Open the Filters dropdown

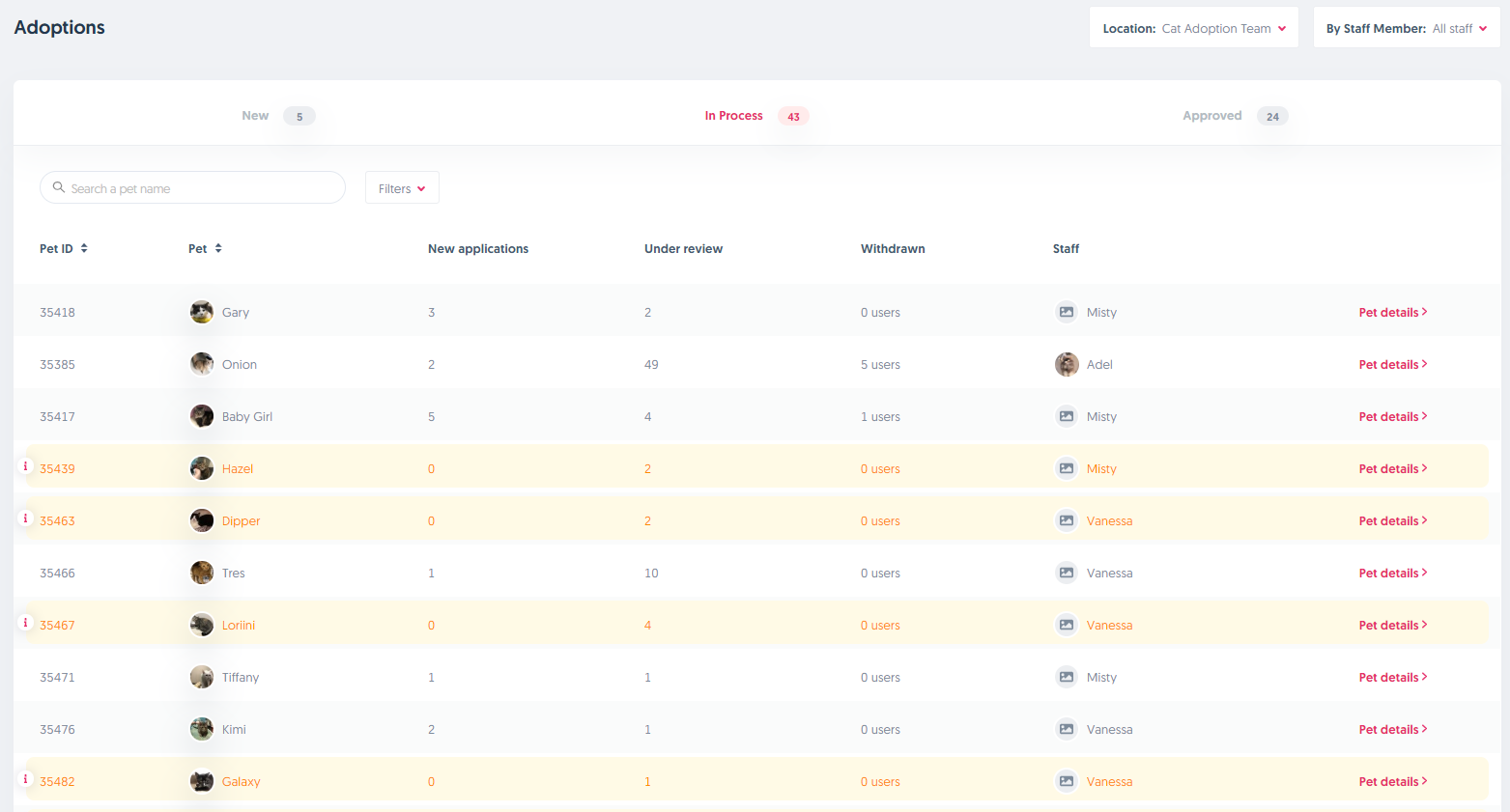click(402, 188)
